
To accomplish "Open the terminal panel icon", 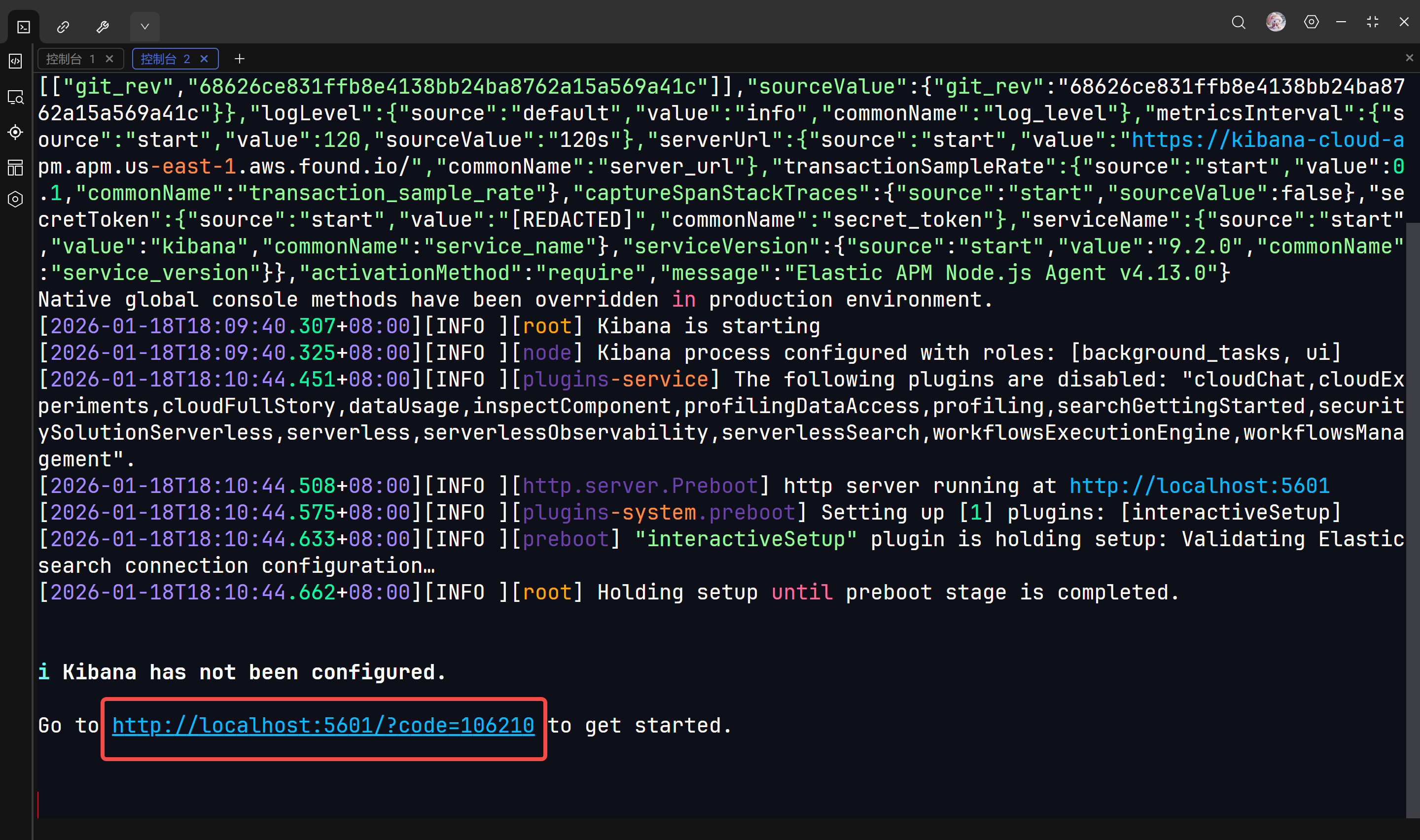I will (x=23, y=27).
